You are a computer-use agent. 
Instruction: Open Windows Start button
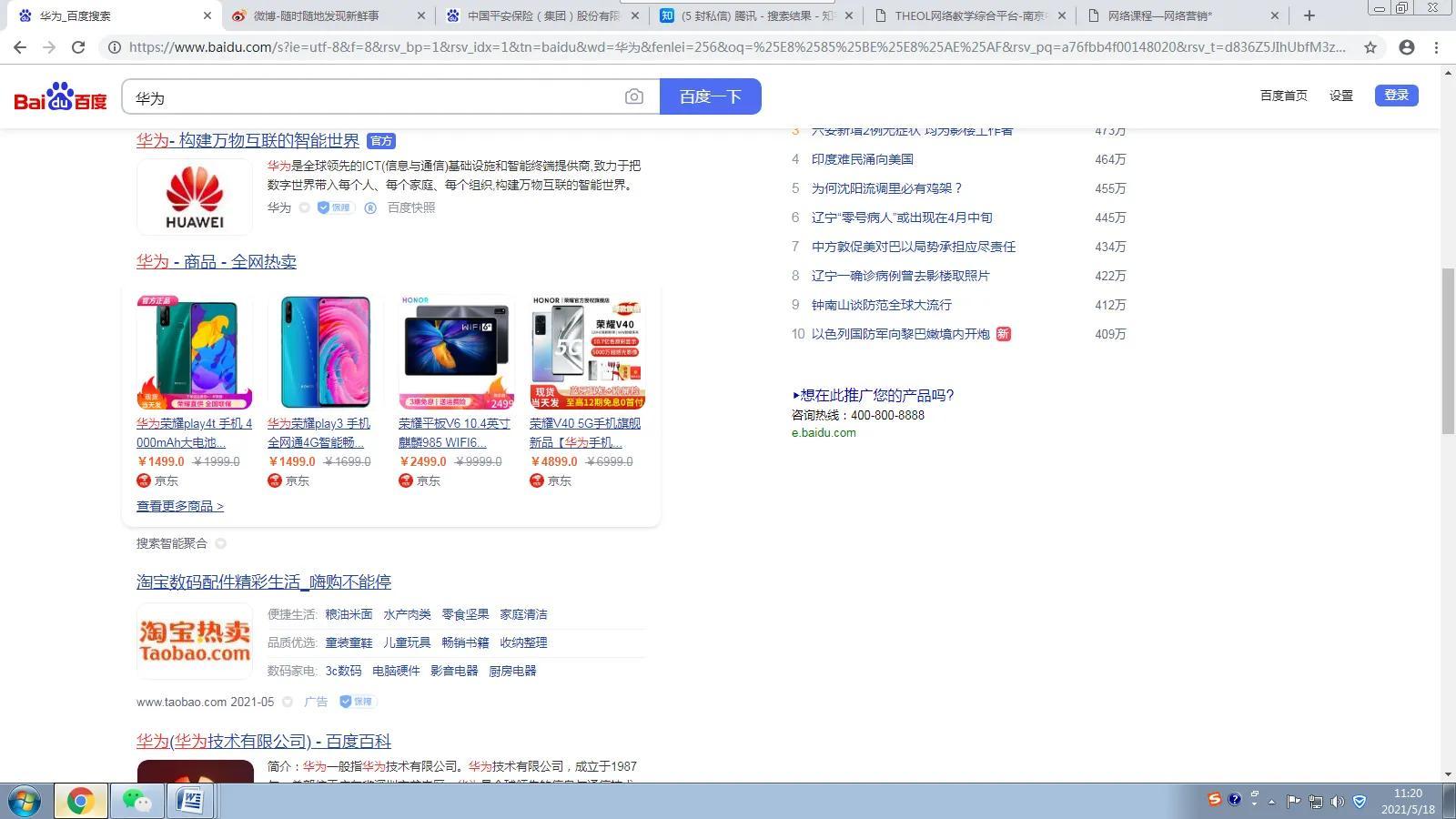pyautogui.click(x=25, y=801)
